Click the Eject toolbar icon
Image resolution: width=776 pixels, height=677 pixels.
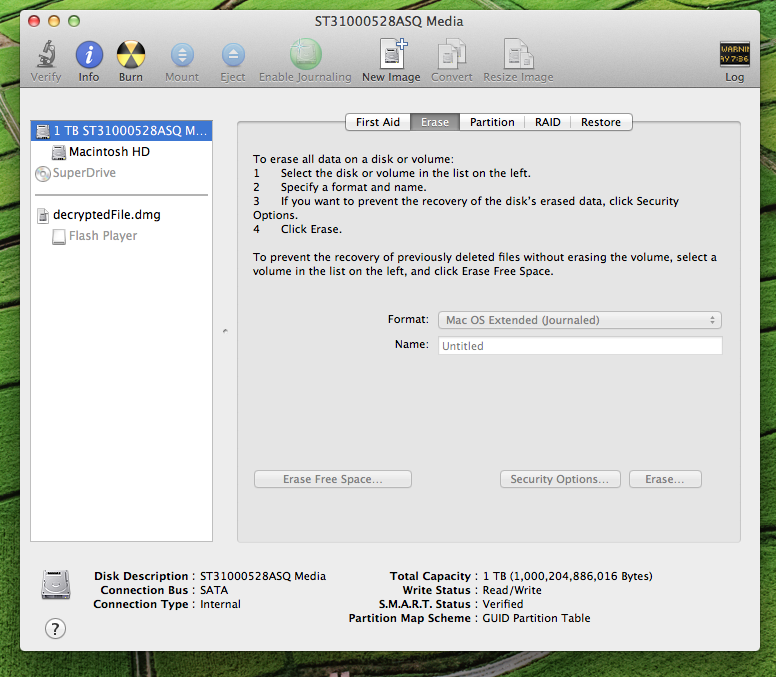coord(233,55)
